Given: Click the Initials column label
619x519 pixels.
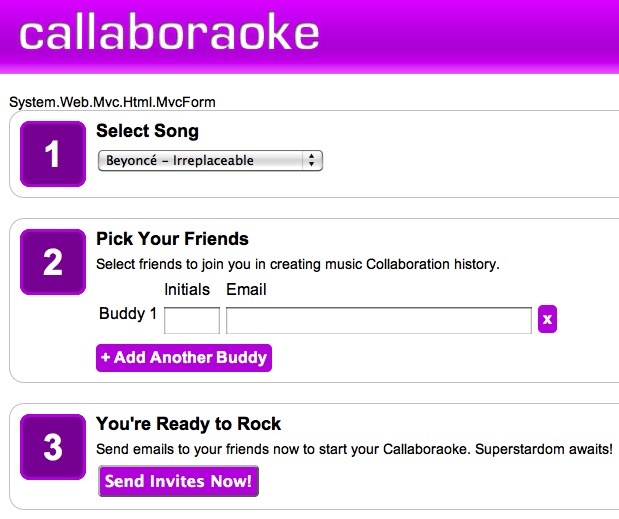Looking at the screenshot, I should (187, 290).
